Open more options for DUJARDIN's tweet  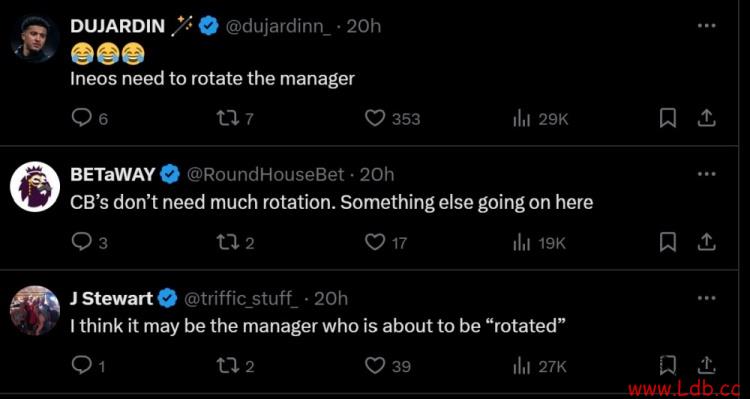(706, 25)
